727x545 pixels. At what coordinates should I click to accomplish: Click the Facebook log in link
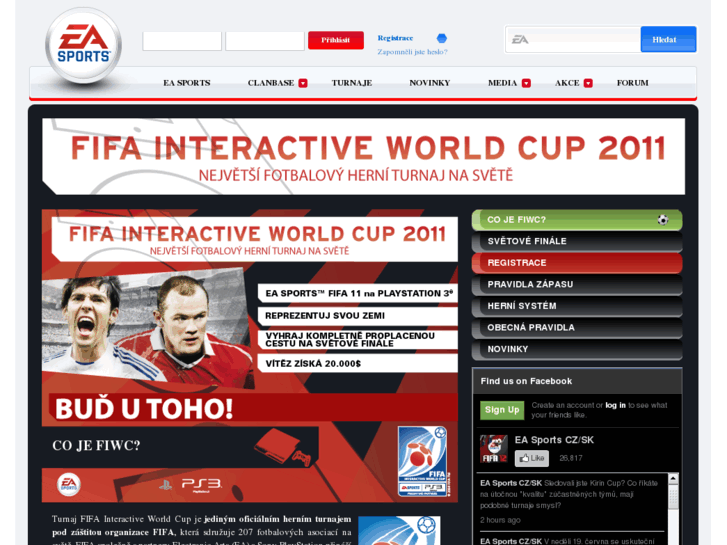615,405
